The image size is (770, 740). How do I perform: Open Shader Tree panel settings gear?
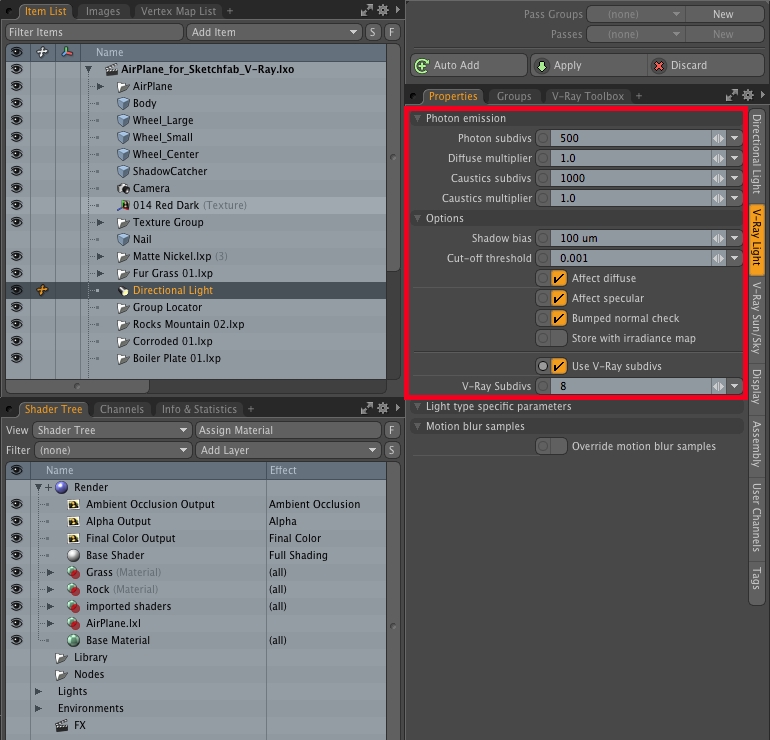(x=383, y=408)
